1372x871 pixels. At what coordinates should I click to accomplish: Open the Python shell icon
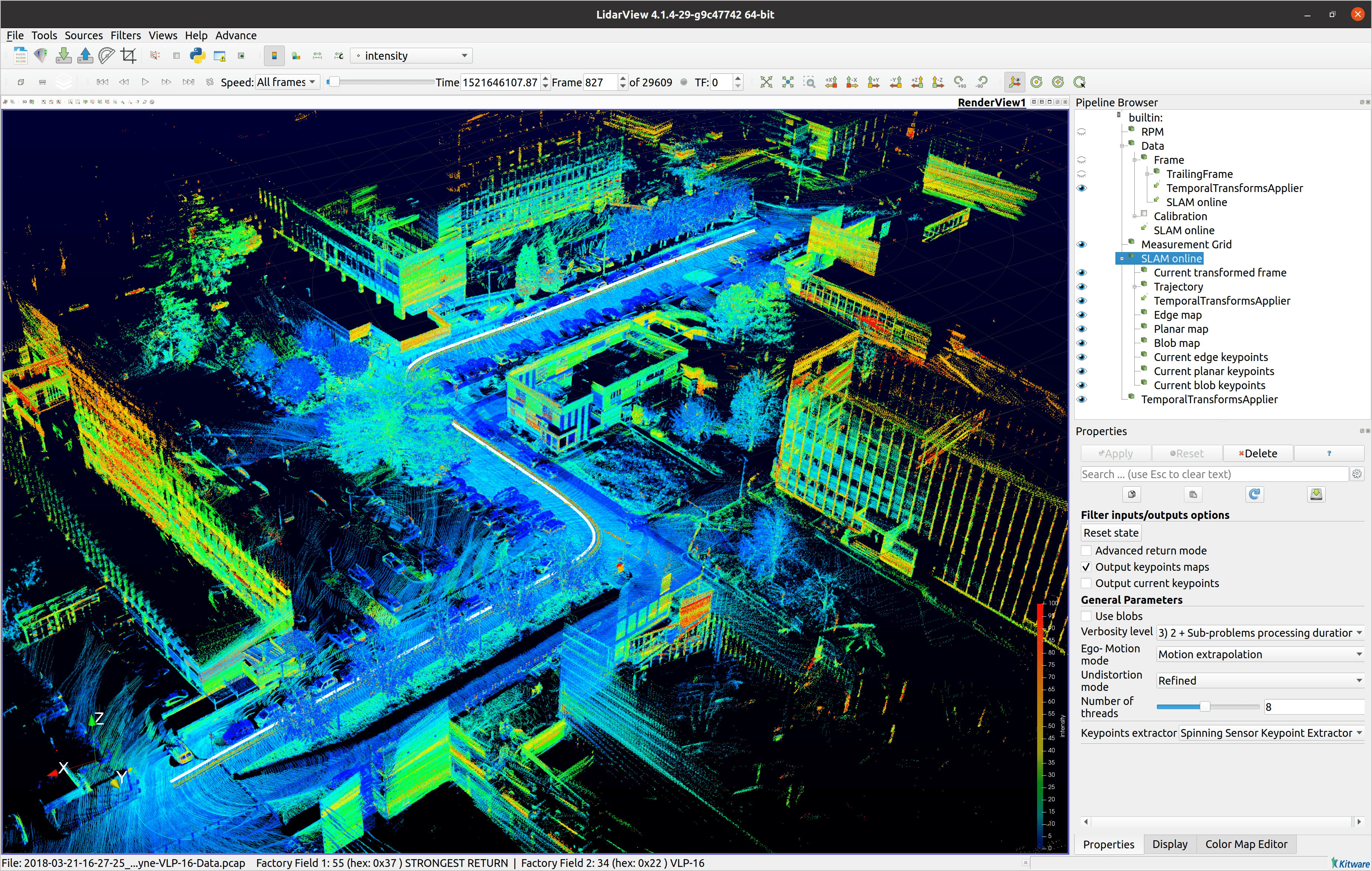[197, 55]
